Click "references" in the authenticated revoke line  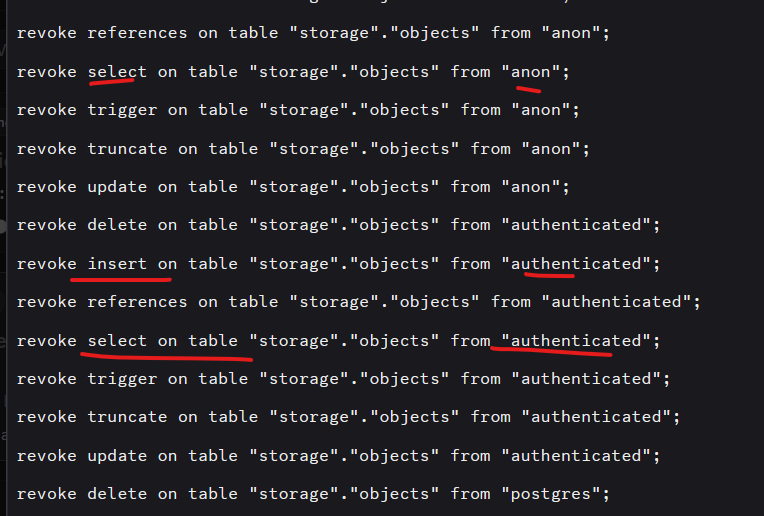coord(137,301)
